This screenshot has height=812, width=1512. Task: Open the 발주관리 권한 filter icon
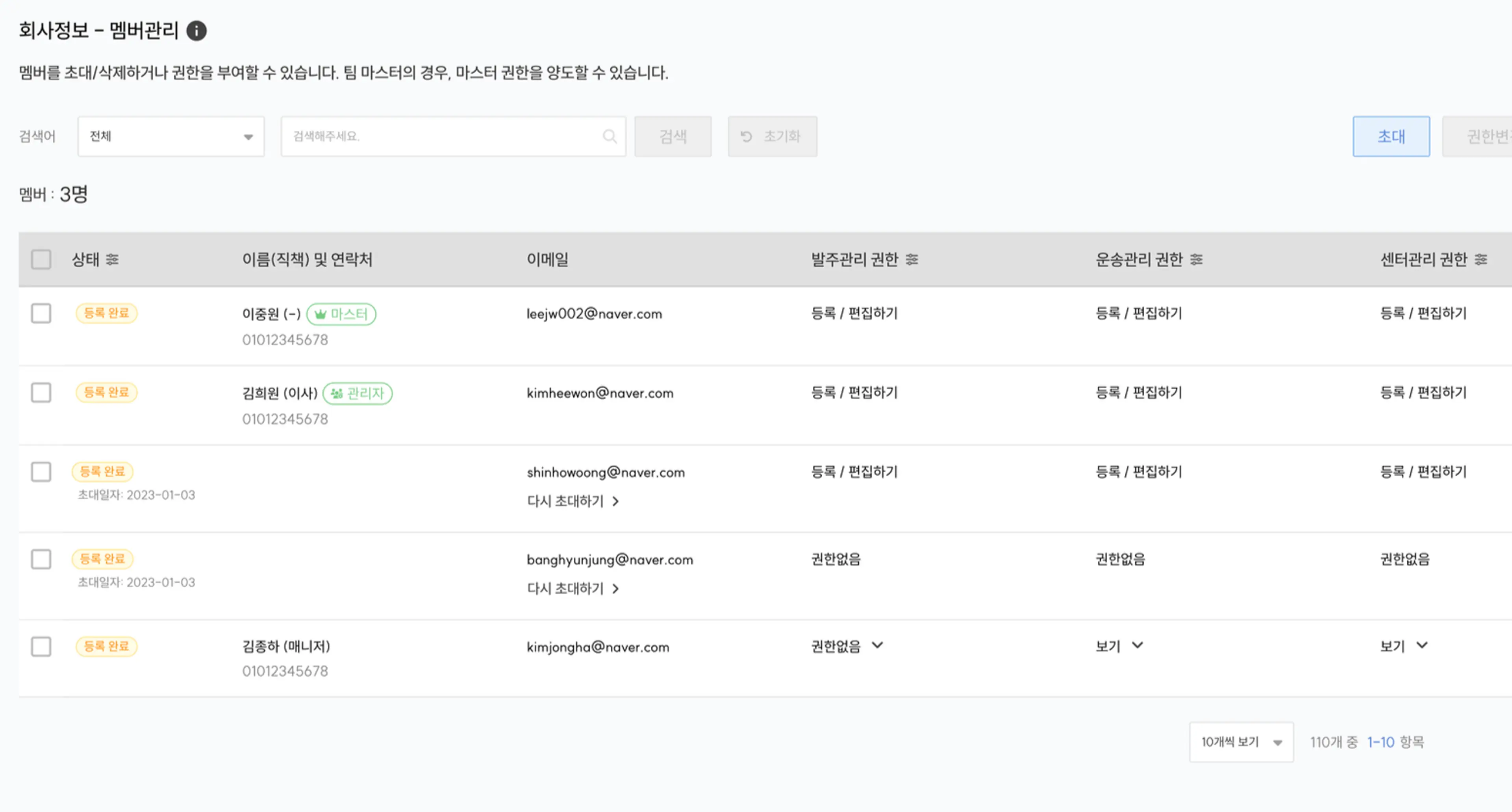pyautogui.click(x=912, y=260)
